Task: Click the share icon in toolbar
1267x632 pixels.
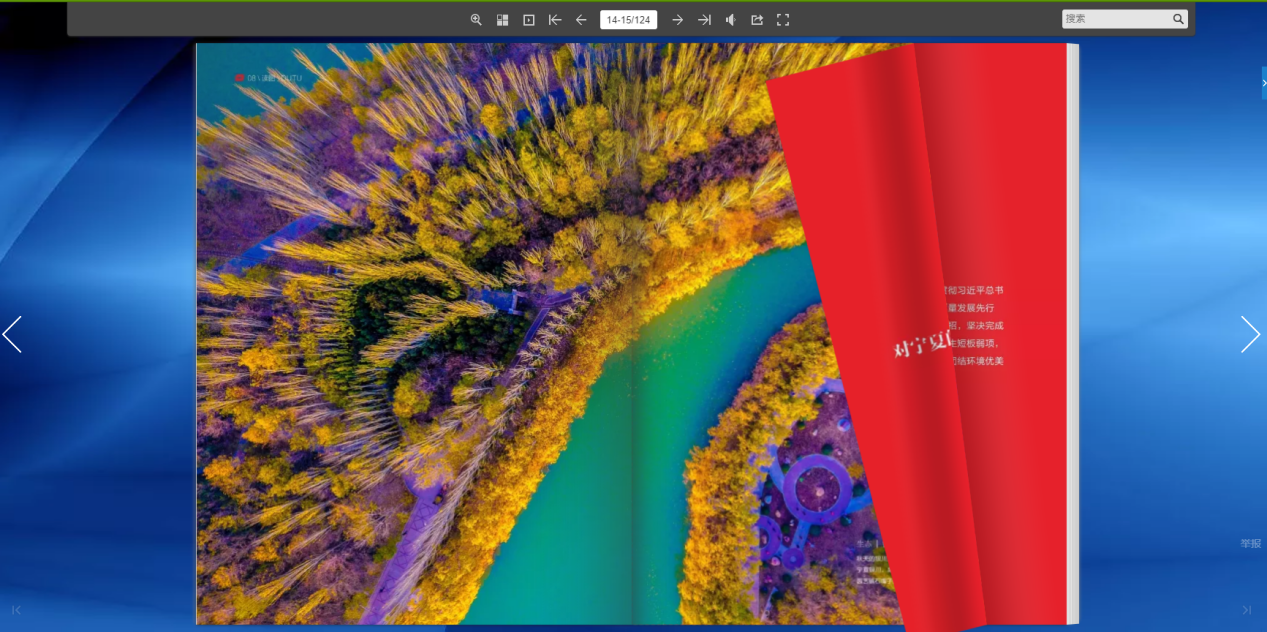Action: tap(757, 20)
